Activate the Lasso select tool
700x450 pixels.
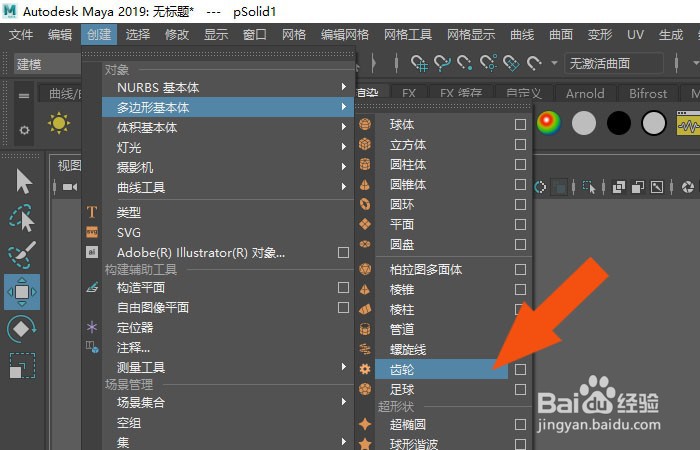(22, 218)
